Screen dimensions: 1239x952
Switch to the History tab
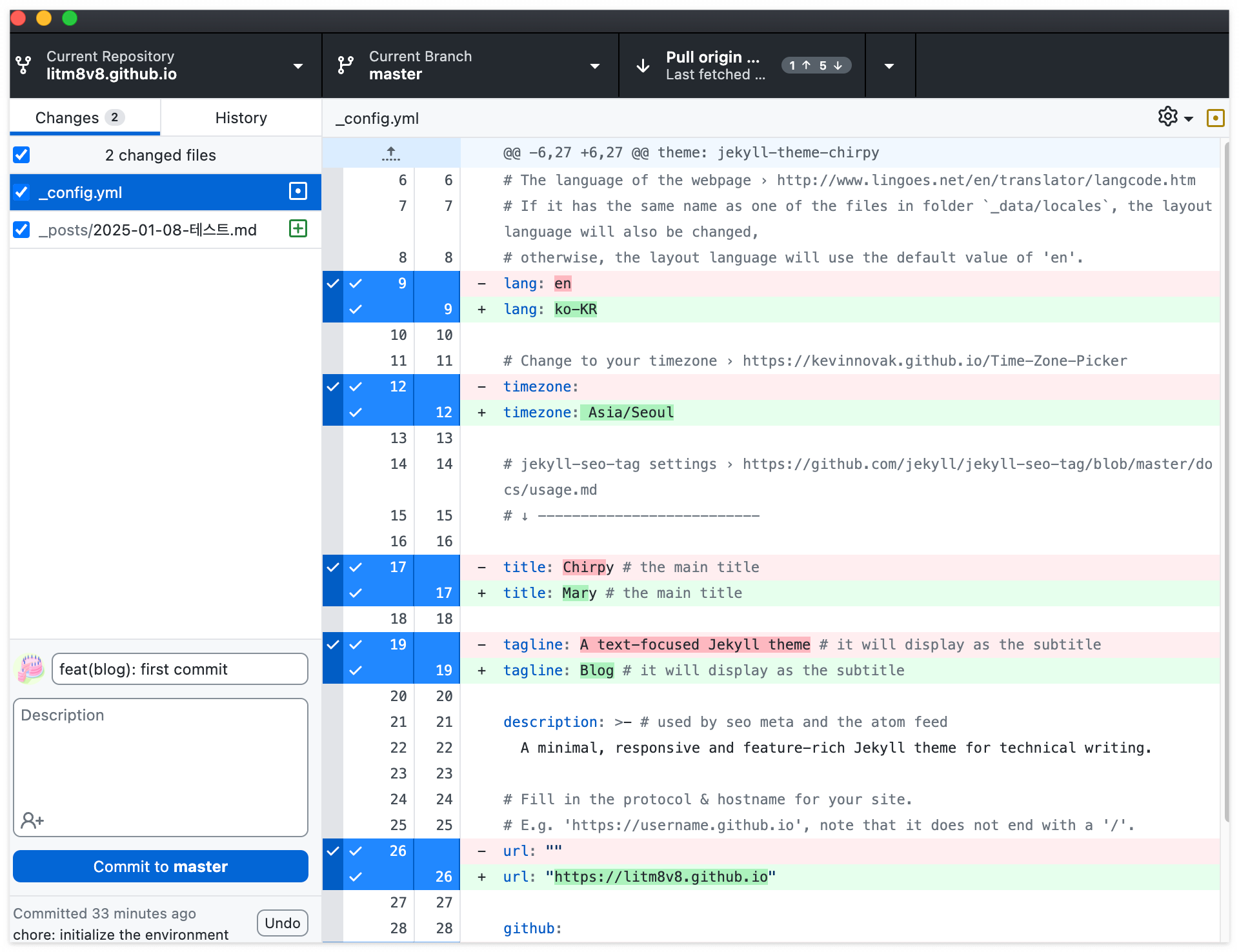point(241,117)
